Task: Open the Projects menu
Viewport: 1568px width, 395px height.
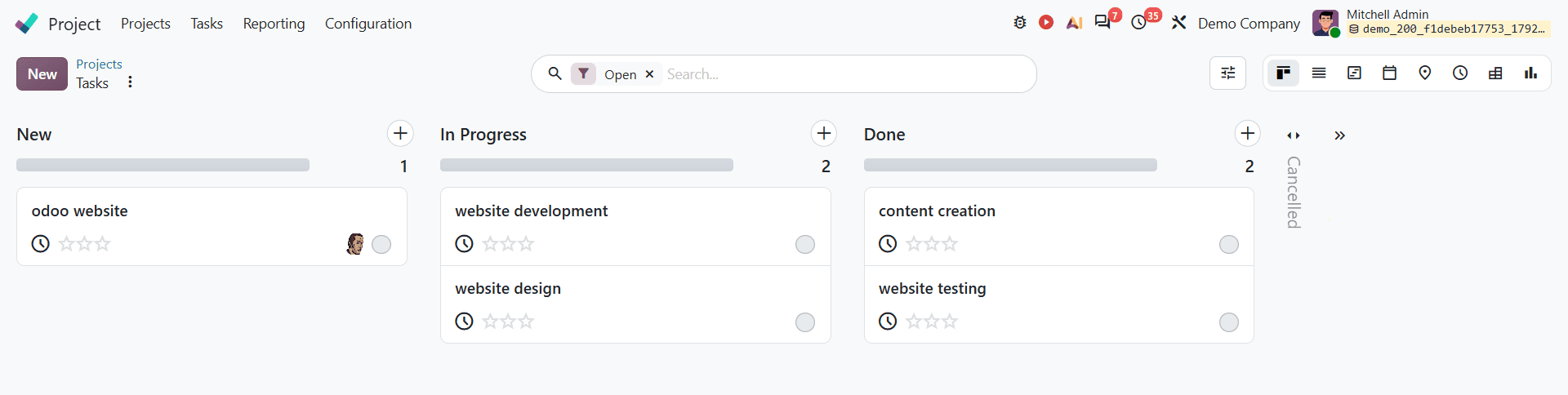Action: (145, 24)
